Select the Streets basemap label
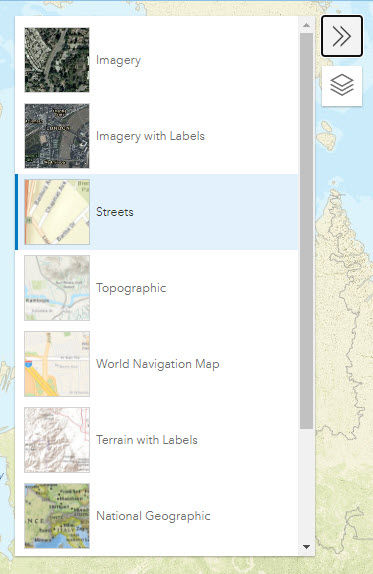This screenshot has height=574, width=373. [115, 212]
